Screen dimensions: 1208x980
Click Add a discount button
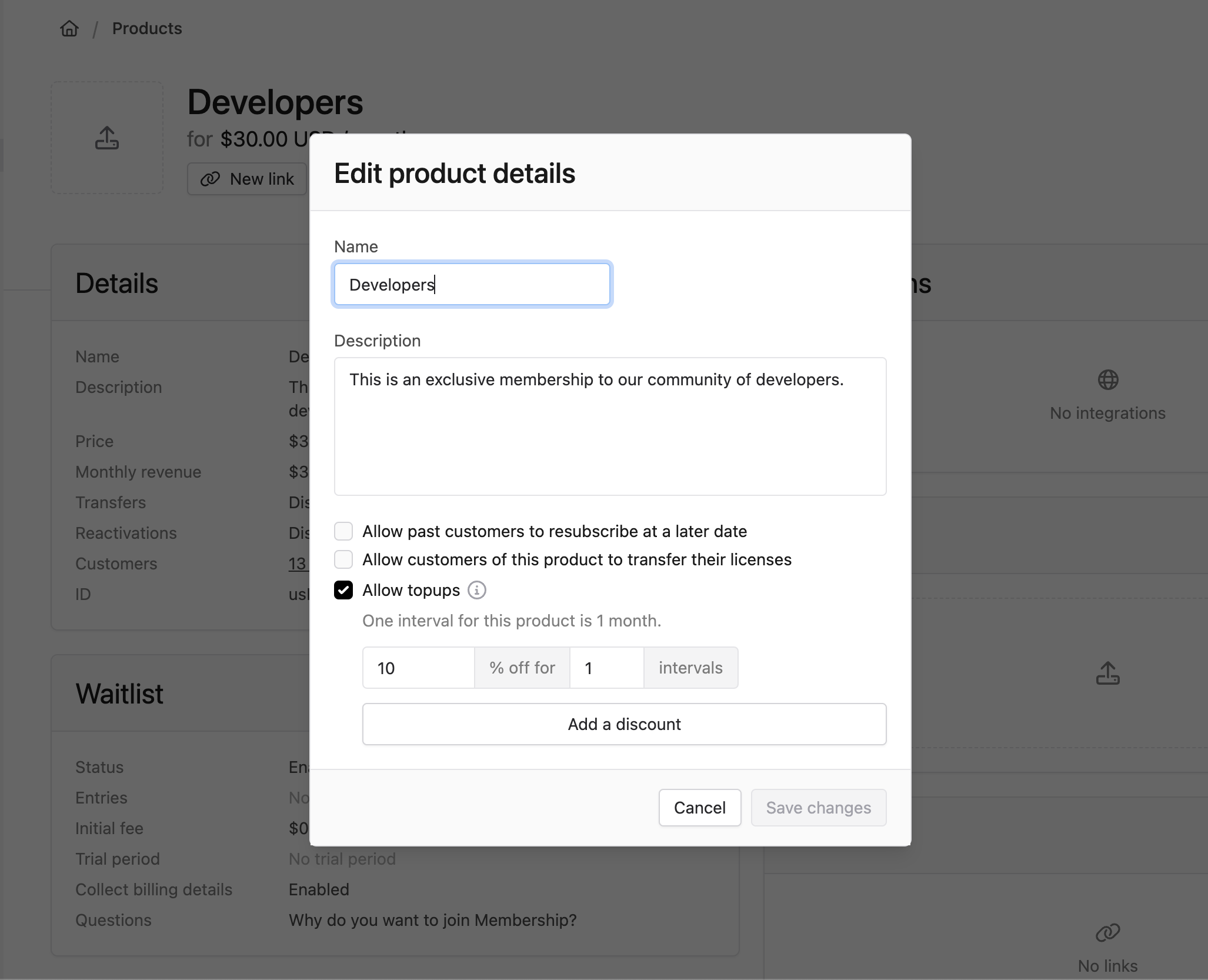[624, 724]
